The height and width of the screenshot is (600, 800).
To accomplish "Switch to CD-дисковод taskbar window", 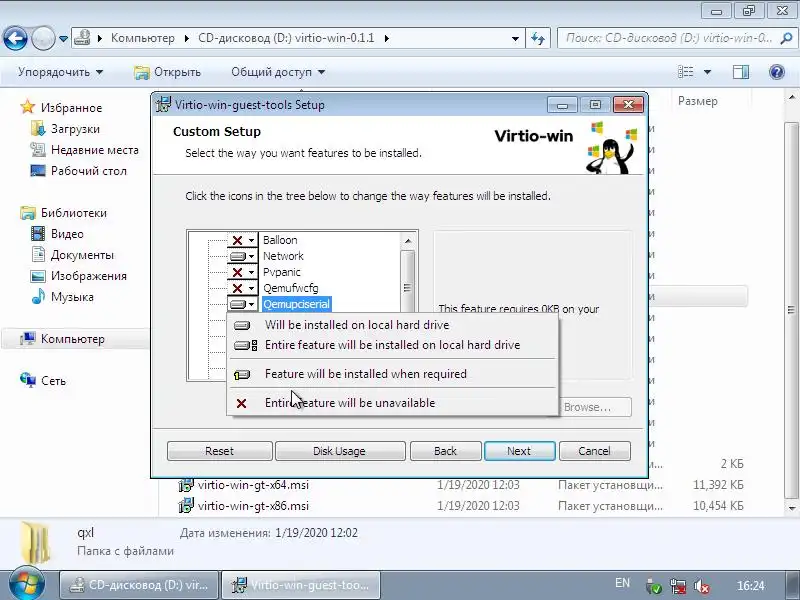I will (139, 585).
